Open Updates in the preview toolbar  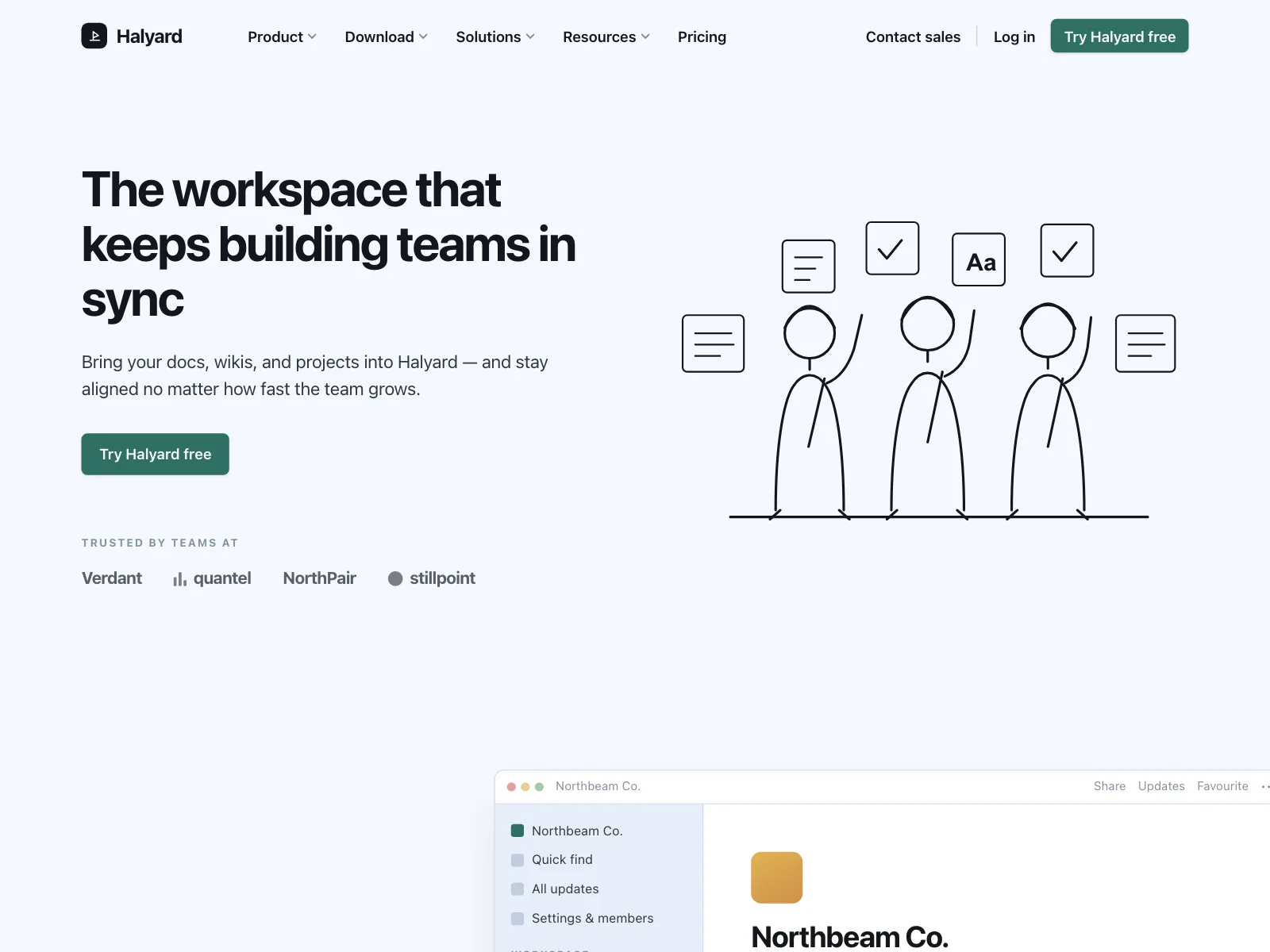[x=1161, y=786]
